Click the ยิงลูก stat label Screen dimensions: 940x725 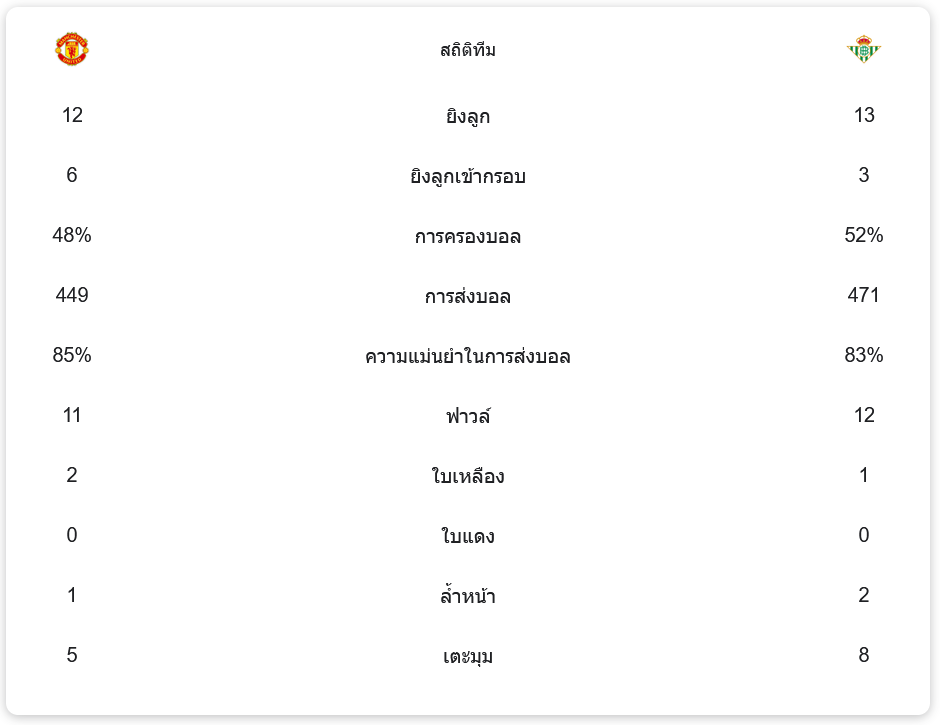click(468, 116)
